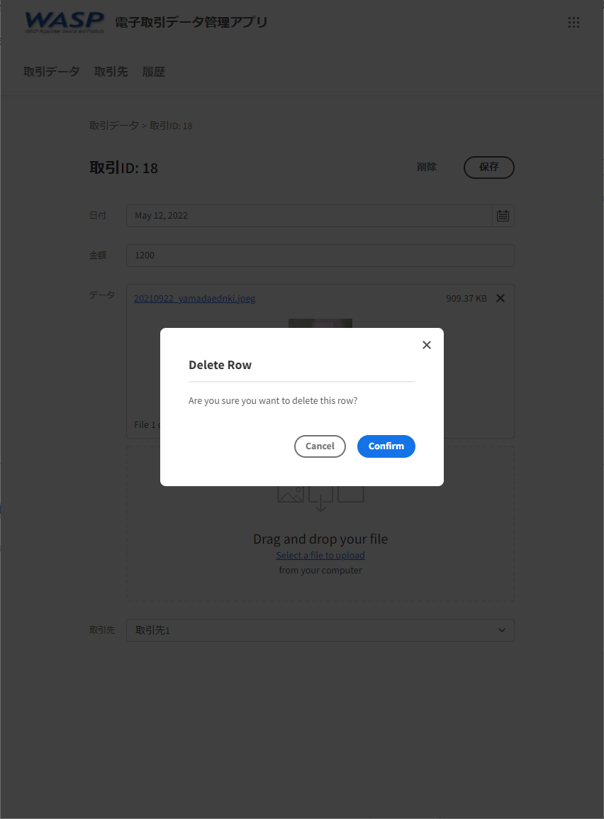
Task: Open the 取引先 tab
Action: click(111, 72)
